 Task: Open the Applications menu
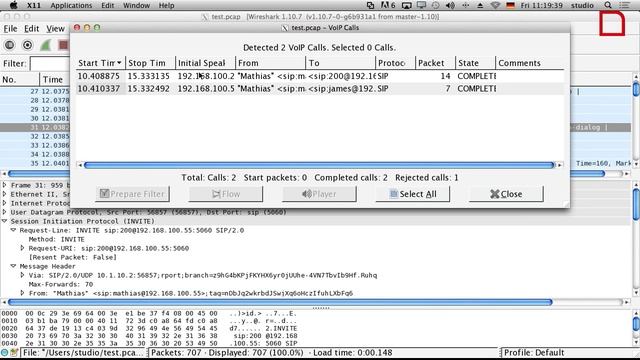(x=71, y=5)
